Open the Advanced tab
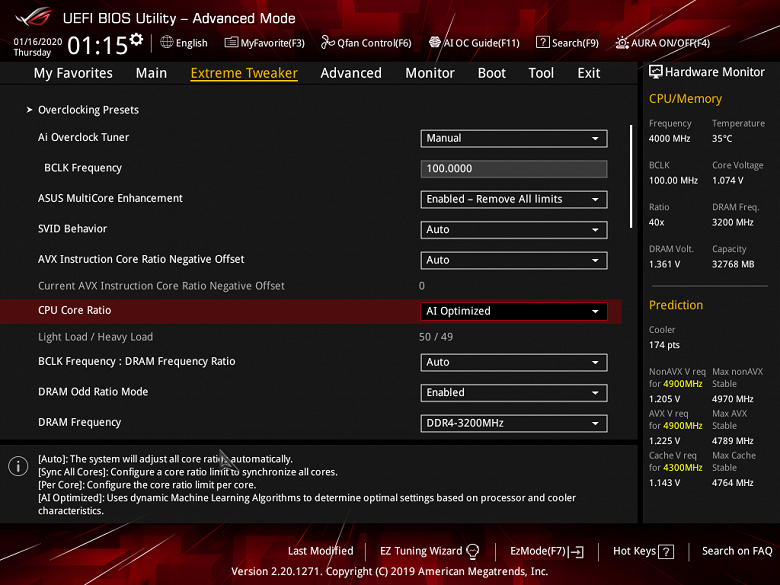The width and height of the screenshot is (780, 585). [x=351, y=73]
